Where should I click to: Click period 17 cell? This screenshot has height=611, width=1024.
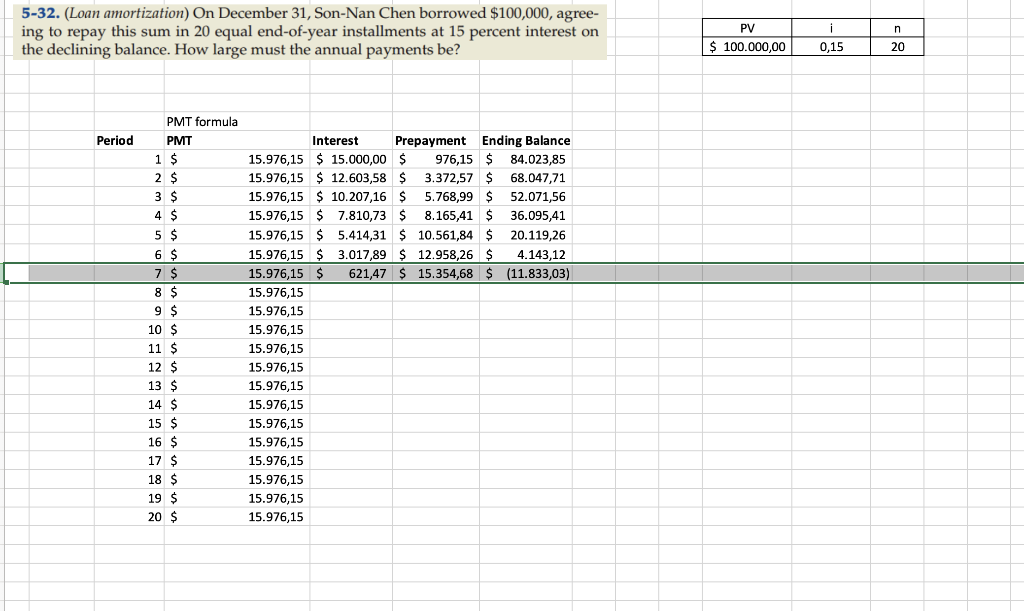129,461
